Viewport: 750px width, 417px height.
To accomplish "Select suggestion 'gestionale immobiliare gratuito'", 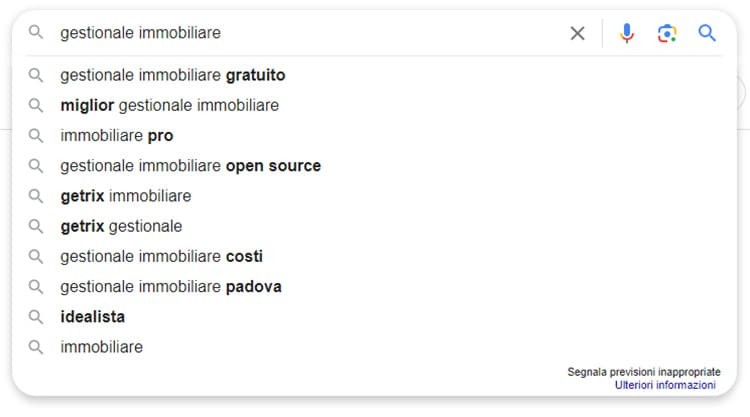I will click(x=375, y=75).
